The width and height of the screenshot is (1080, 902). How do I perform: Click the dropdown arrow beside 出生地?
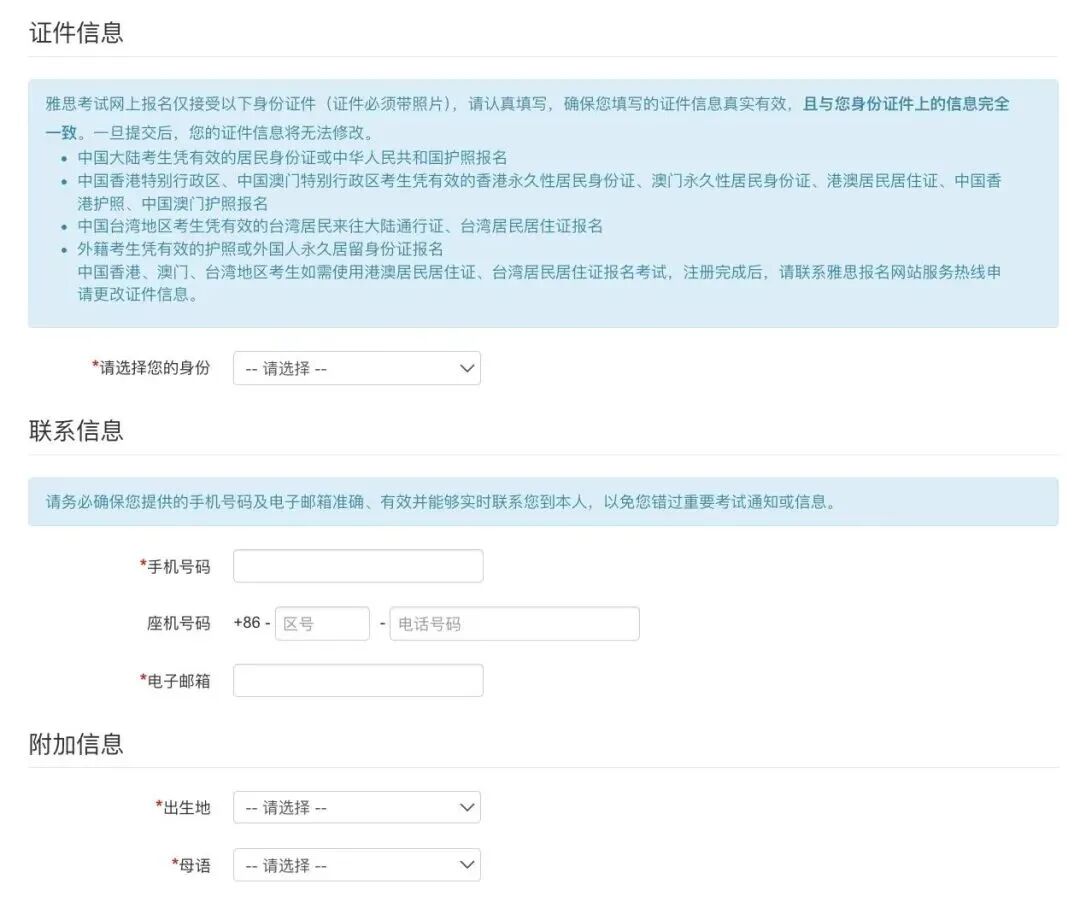pyautogui.click(x=465, y=807)
